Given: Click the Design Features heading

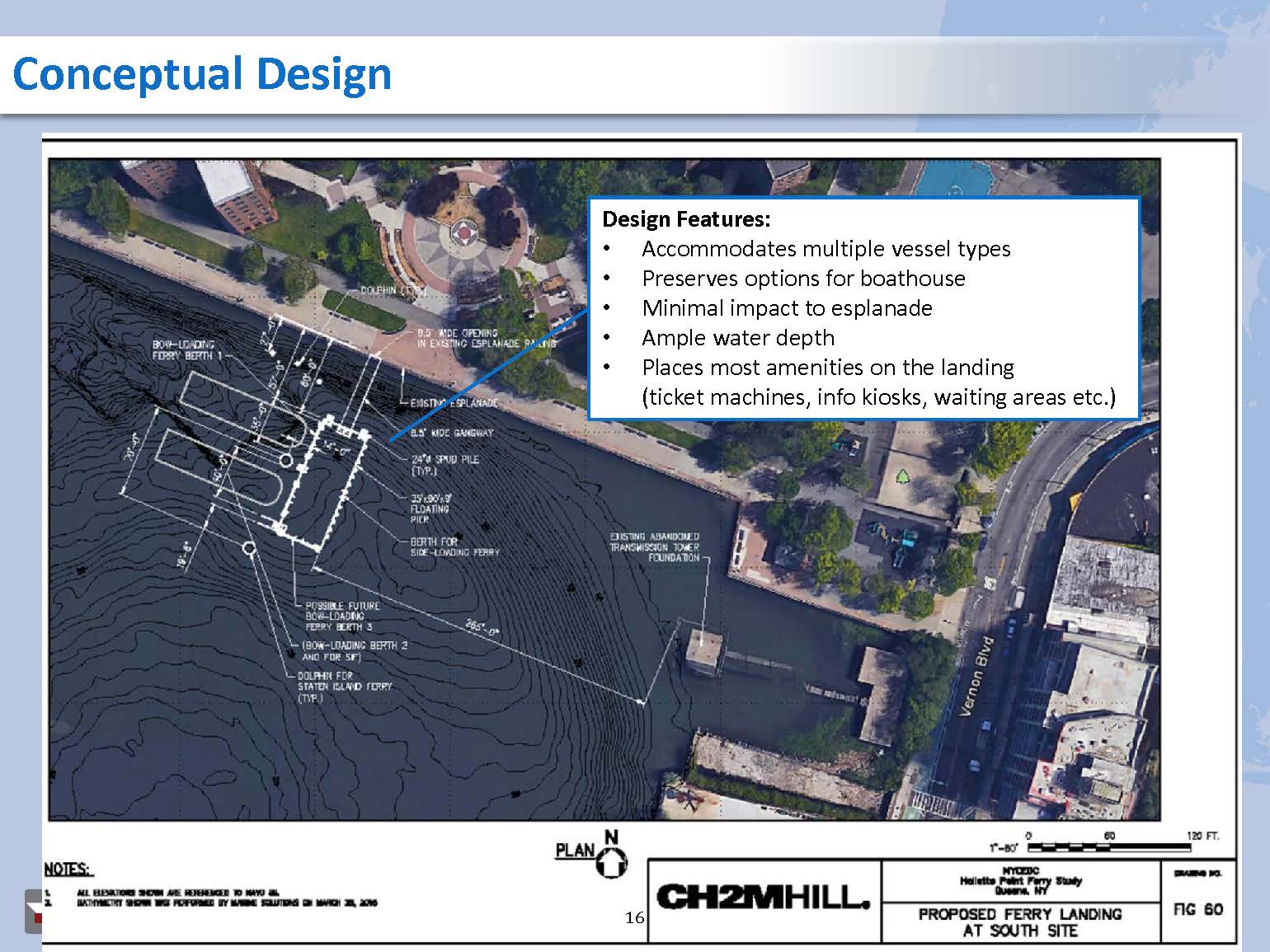Looking at the screenshot, I should (x=686, y=219).
